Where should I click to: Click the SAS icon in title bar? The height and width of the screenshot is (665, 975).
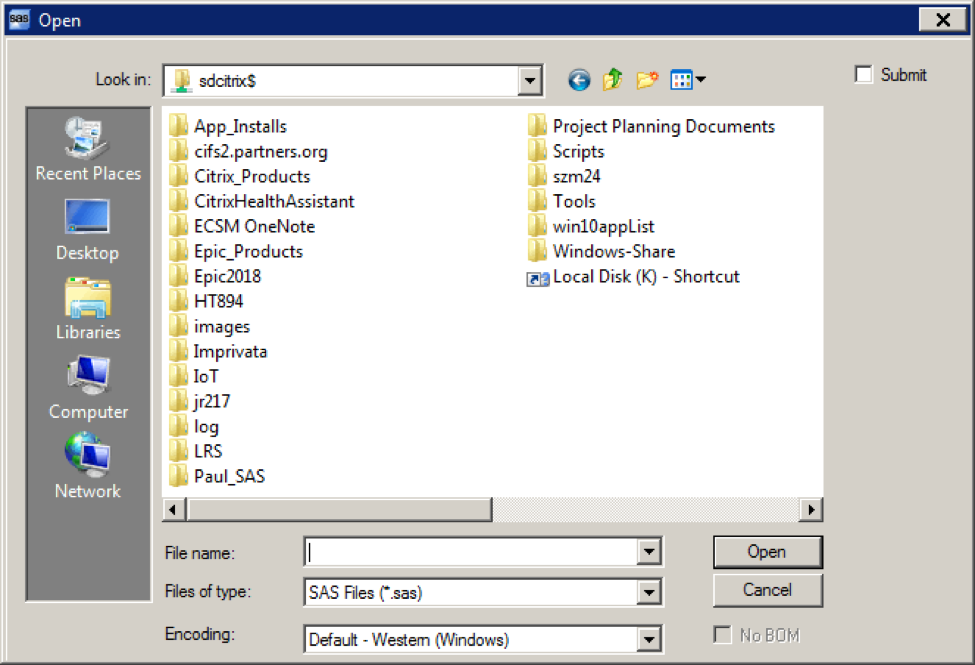(x=19, y=19)
